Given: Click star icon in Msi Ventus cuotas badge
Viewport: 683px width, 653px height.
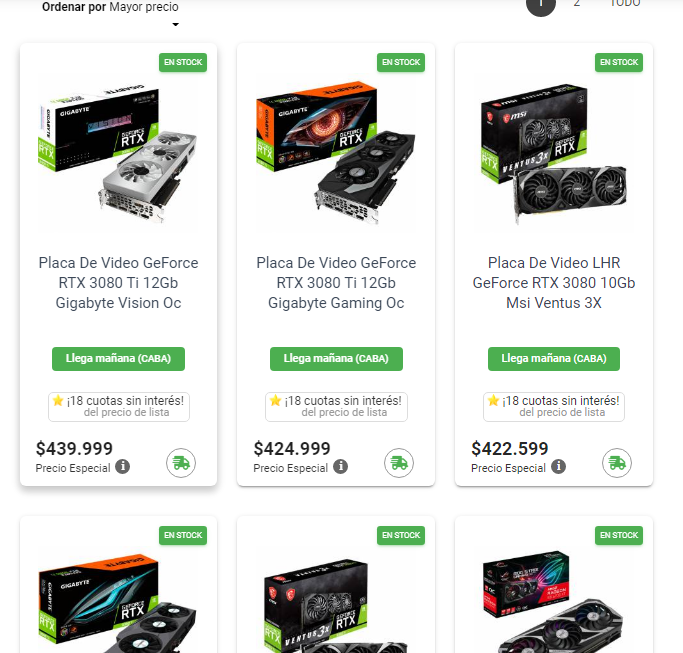Looking at the screenshot, I should [493, 400].
